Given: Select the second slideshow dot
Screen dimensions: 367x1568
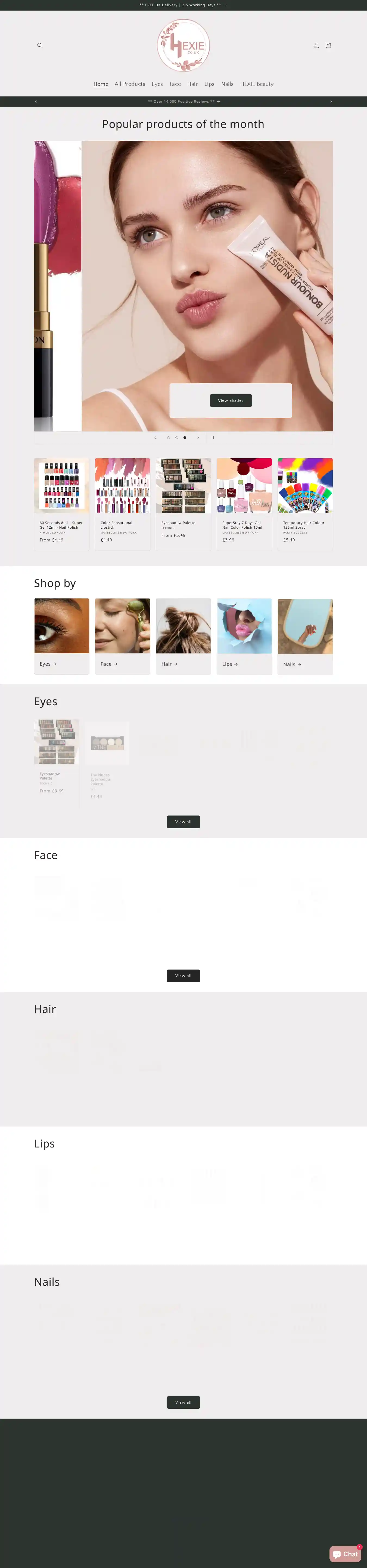Looking at the screenshot, I should click(x=177, y=438).
